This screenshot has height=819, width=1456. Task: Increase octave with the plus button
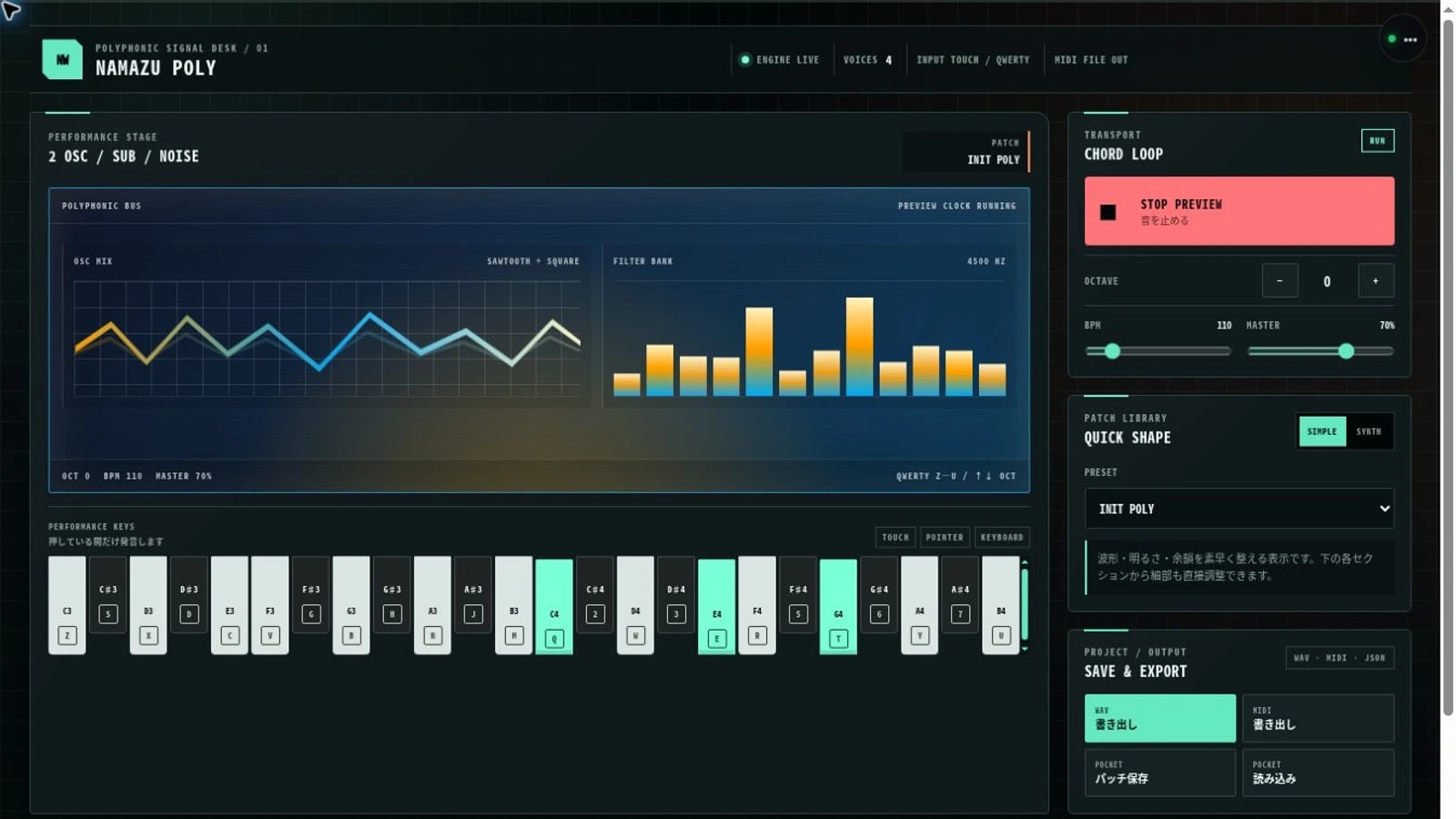tap(1375, 281)
